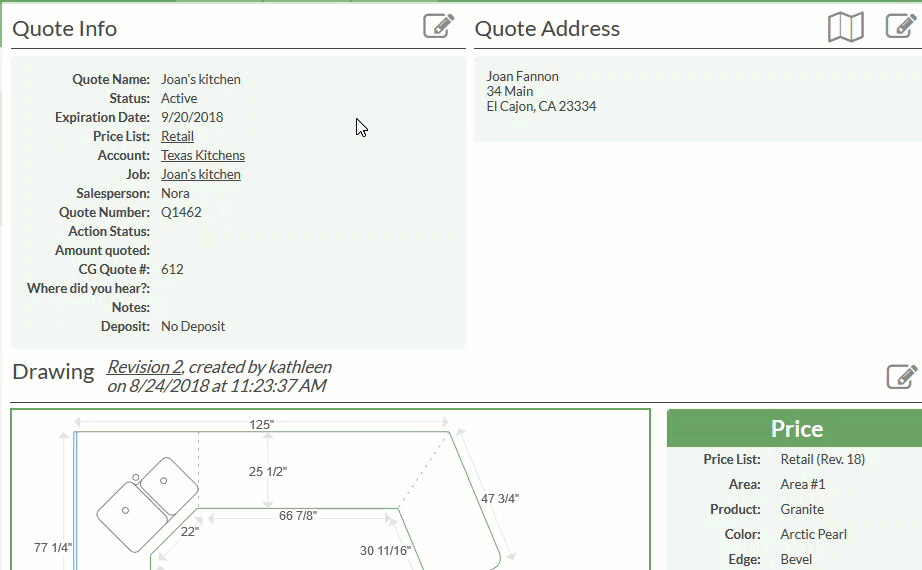922x570 pixels.
Task: Open Joan's kitchen job link
Action: (x=201, y=174)
